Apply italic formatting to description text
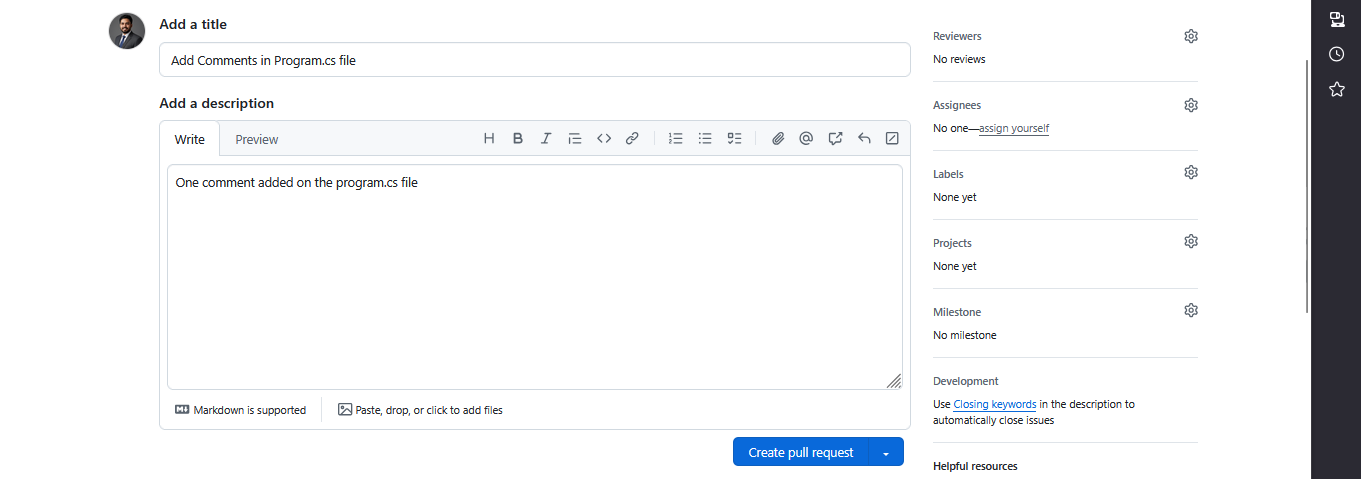1361x479 pixels. pos(546,139)
